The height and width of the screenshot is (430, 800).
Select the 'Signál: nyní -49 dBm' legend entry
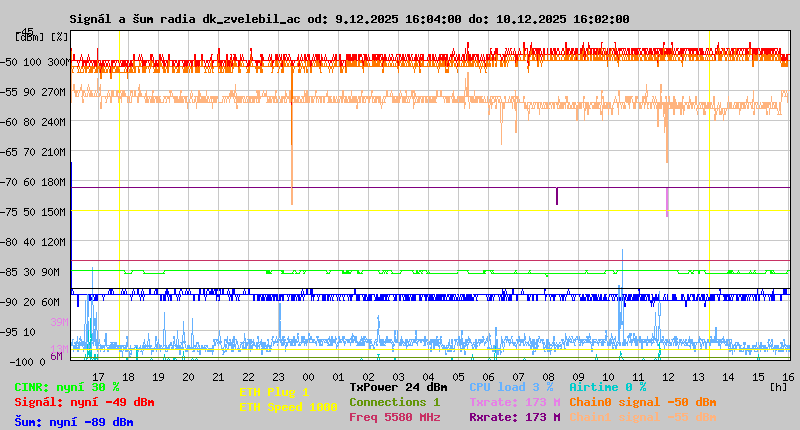click(x=84, y=402)
